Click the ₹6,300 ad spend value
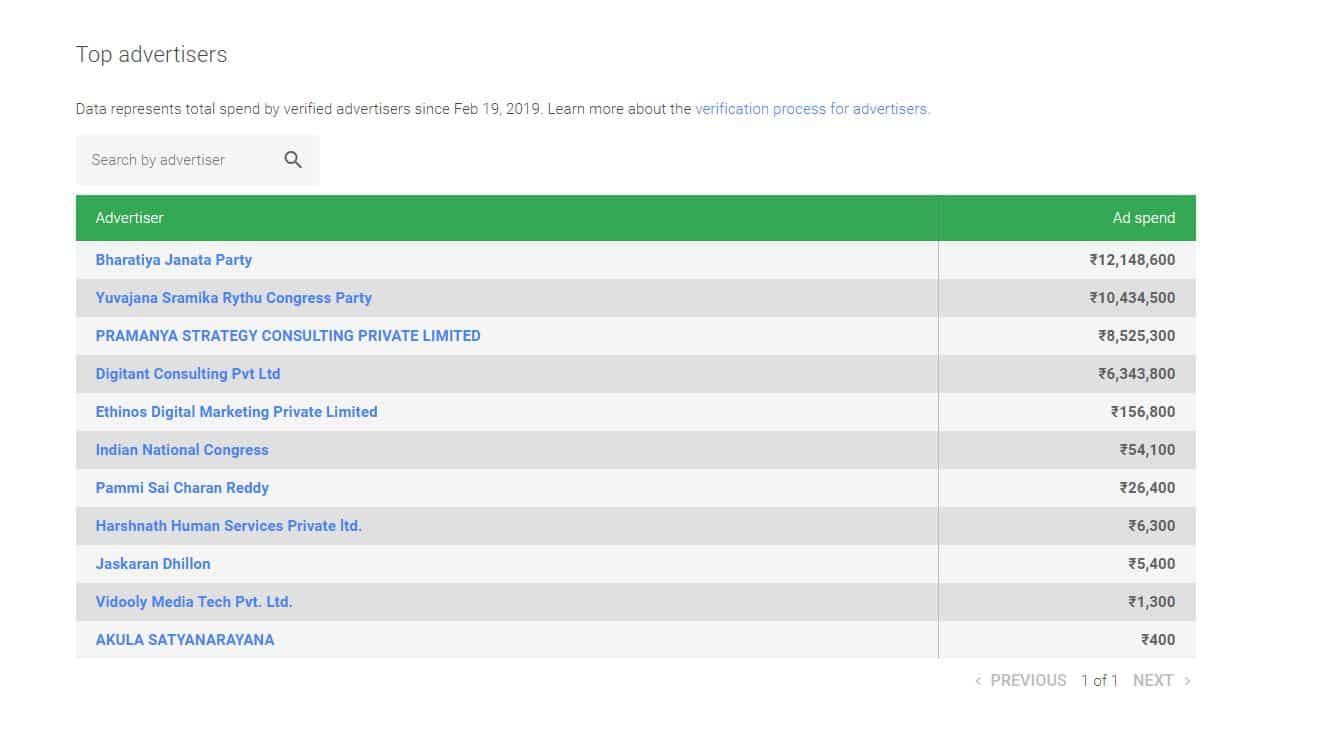 pos(1152,526)
